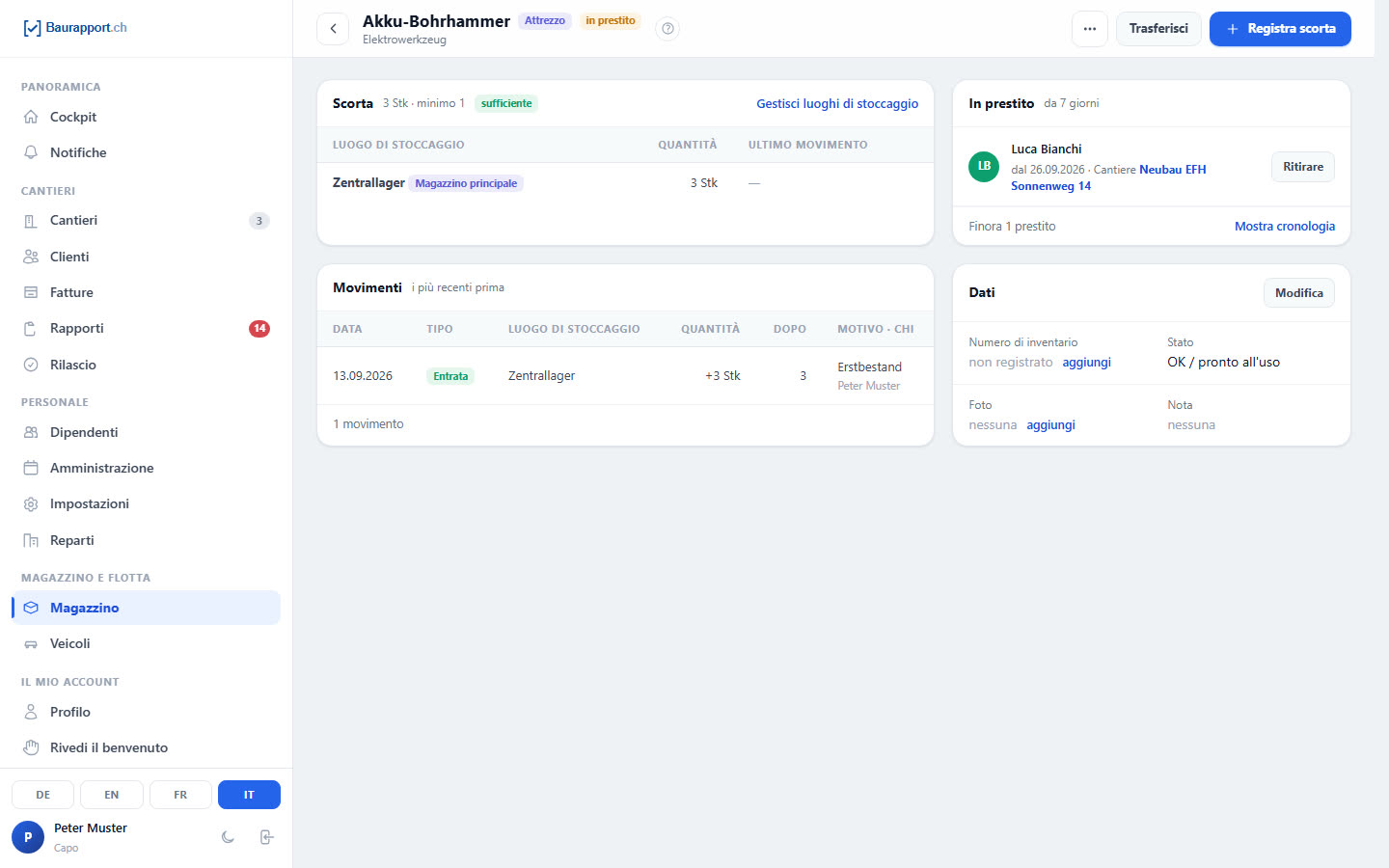
Task: Click the Modifica button in Dati
Action: (x=1299, y=293)
